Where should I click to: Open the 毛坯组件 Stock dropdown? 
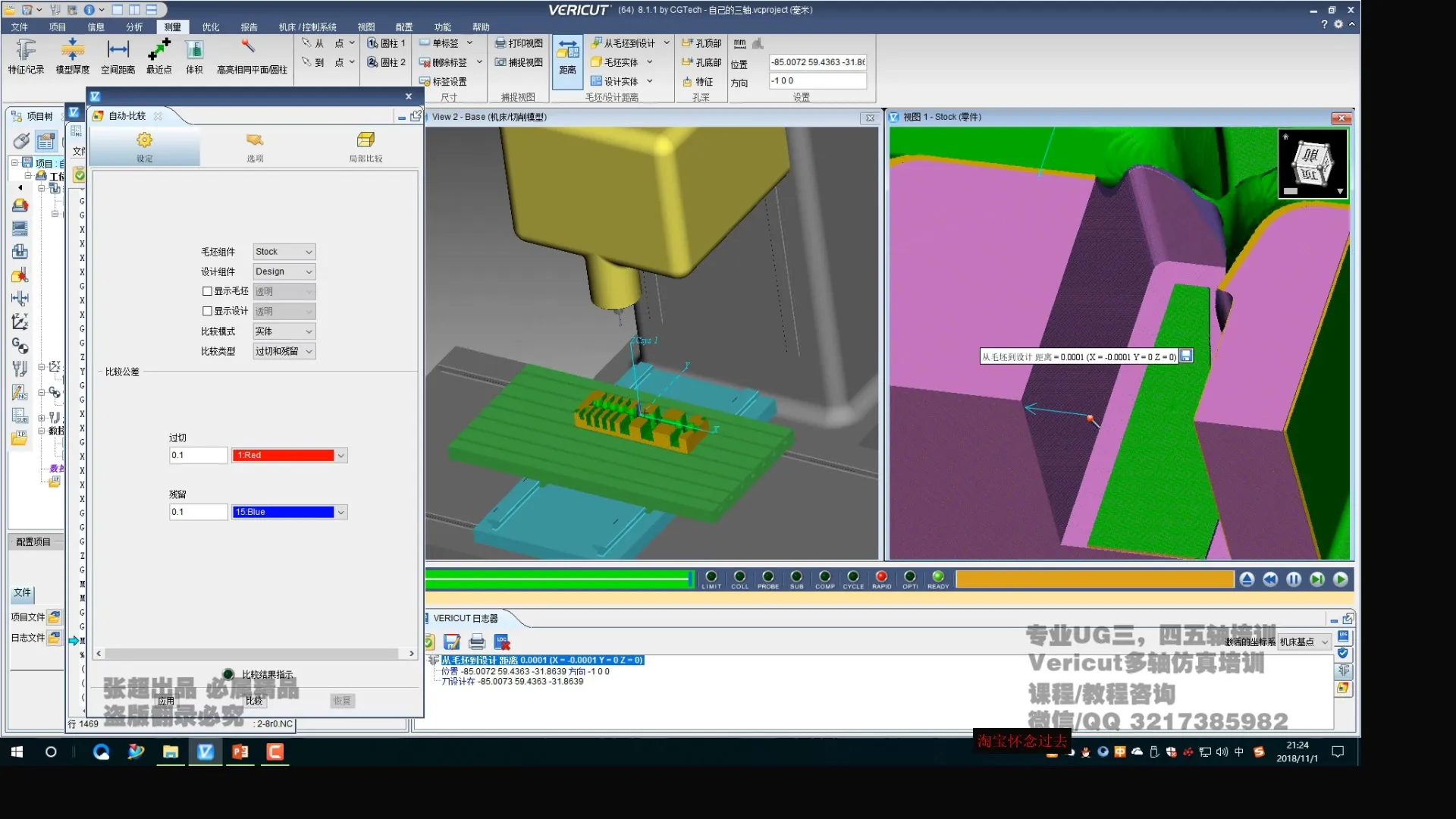(x=284, y=252)
